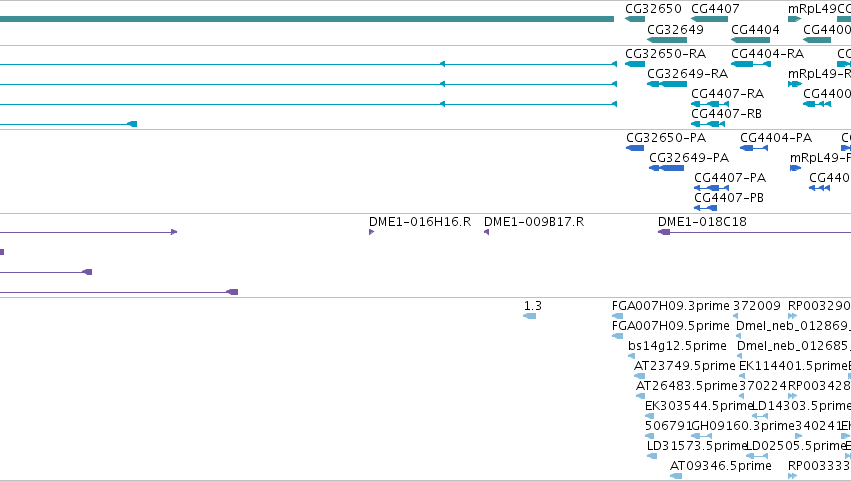This screenshot has height=481, width=851.
Task: Click the CG4407-RA transcript label
Action: tap(727, 94)
